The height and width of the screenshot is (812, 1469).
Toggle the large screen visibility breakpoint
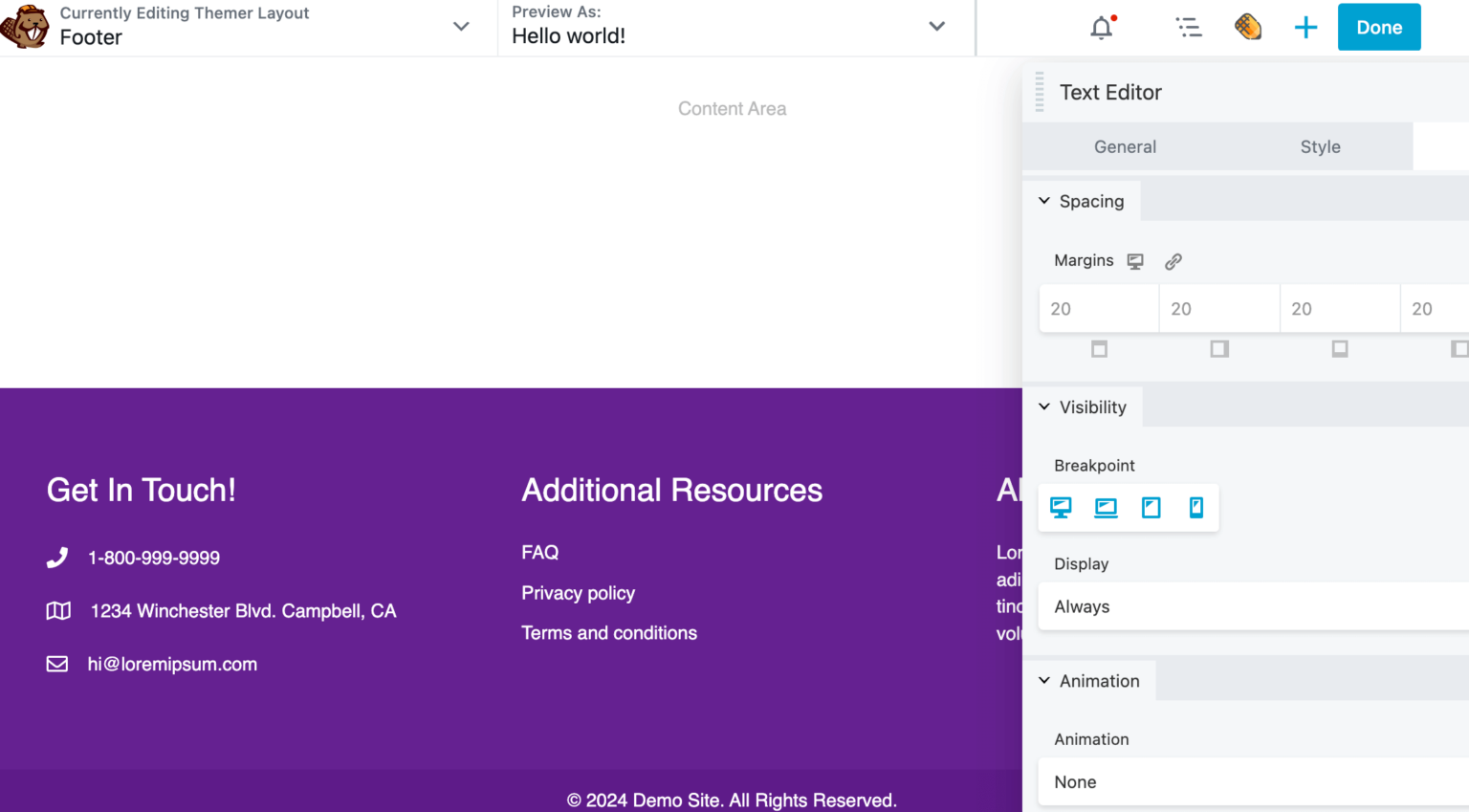coord(1106,508)
